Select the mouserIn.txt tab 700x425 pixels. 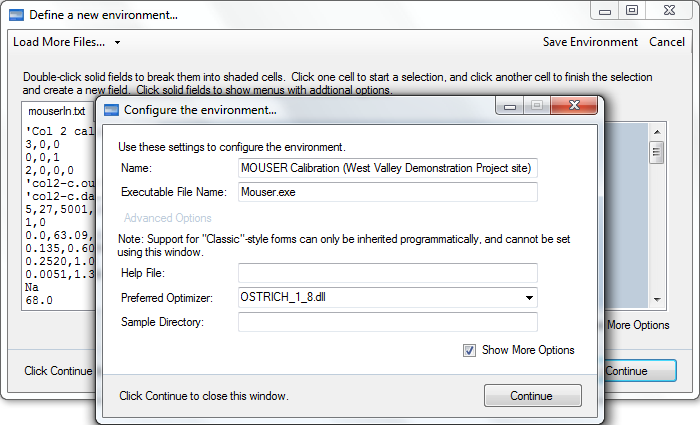(57, 111)
